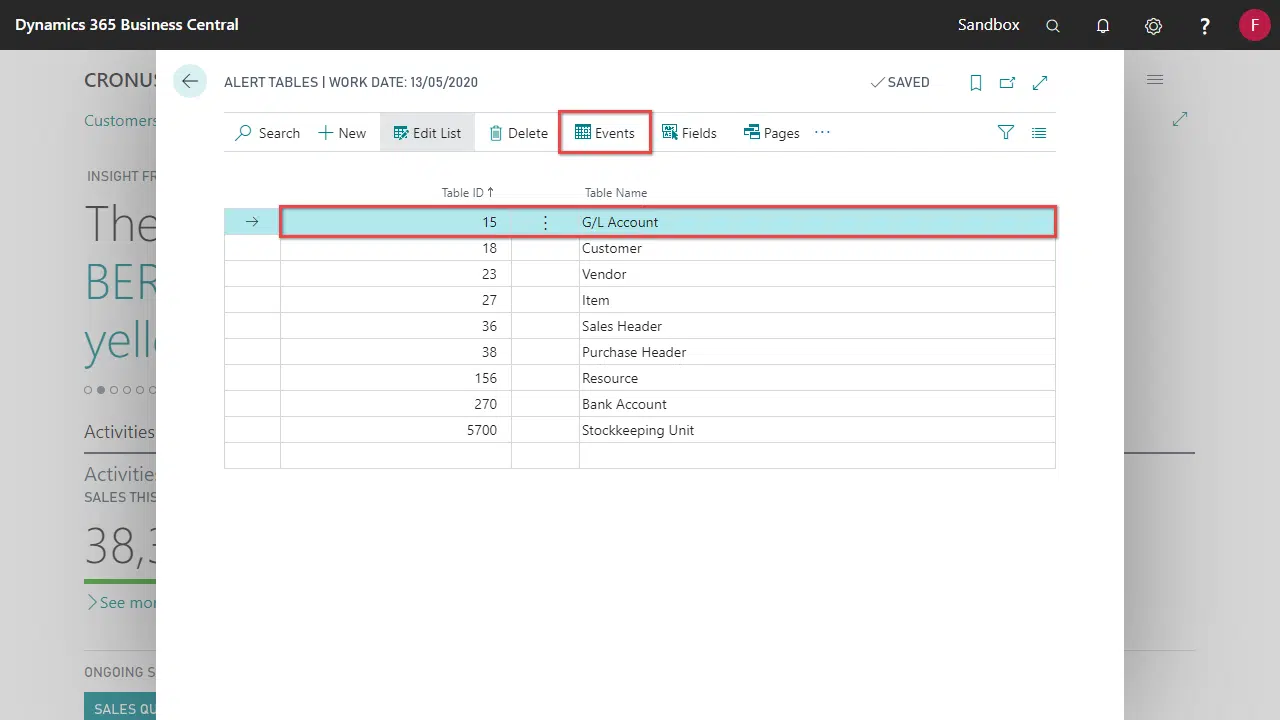This screenshot has width=1280, height=720.
Task: Toggle Edit List mode
Action: click(427, 133)
